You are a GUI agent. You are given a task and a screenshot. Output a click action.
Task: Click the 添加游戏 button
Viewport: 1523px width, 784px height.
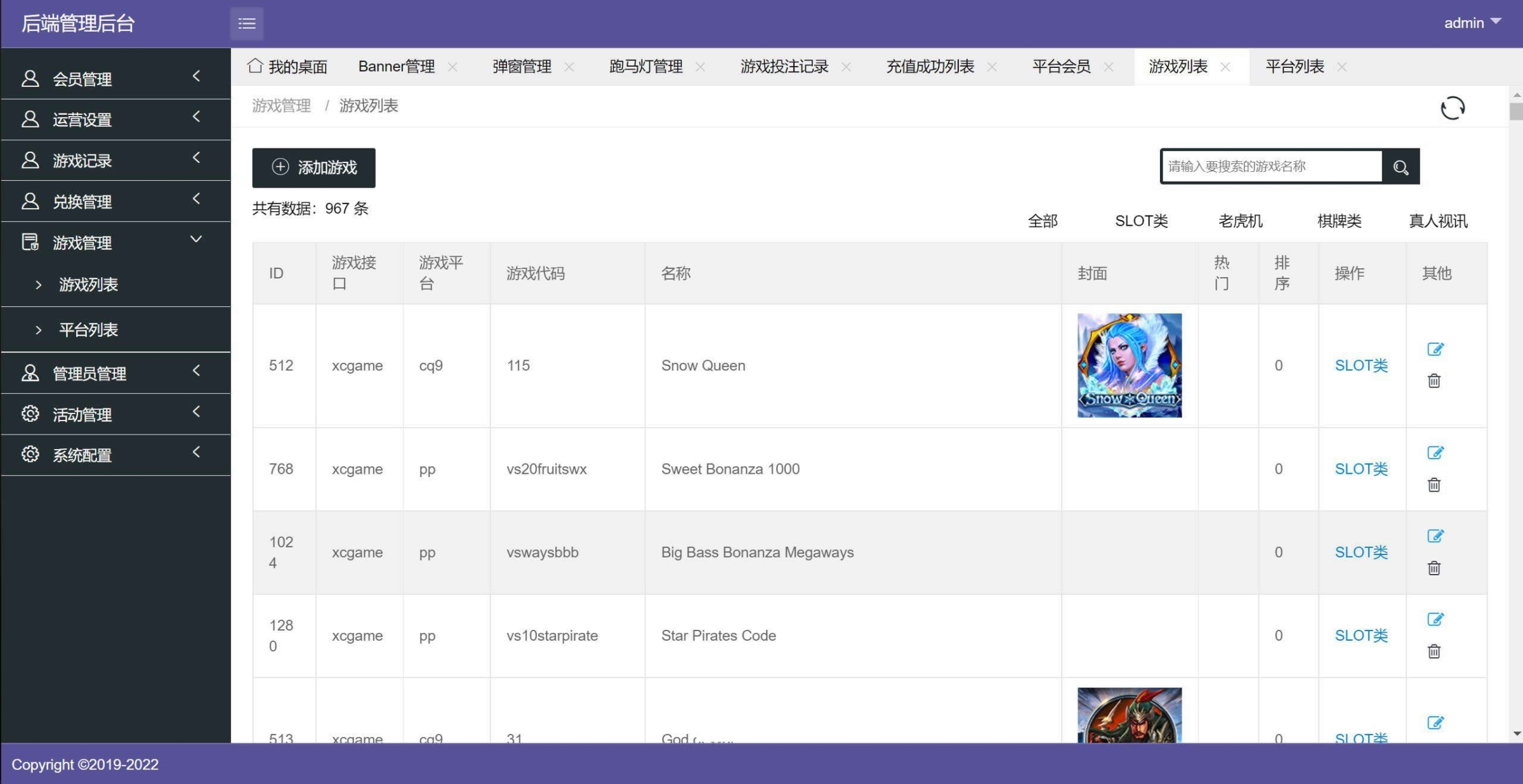[313, 167]
